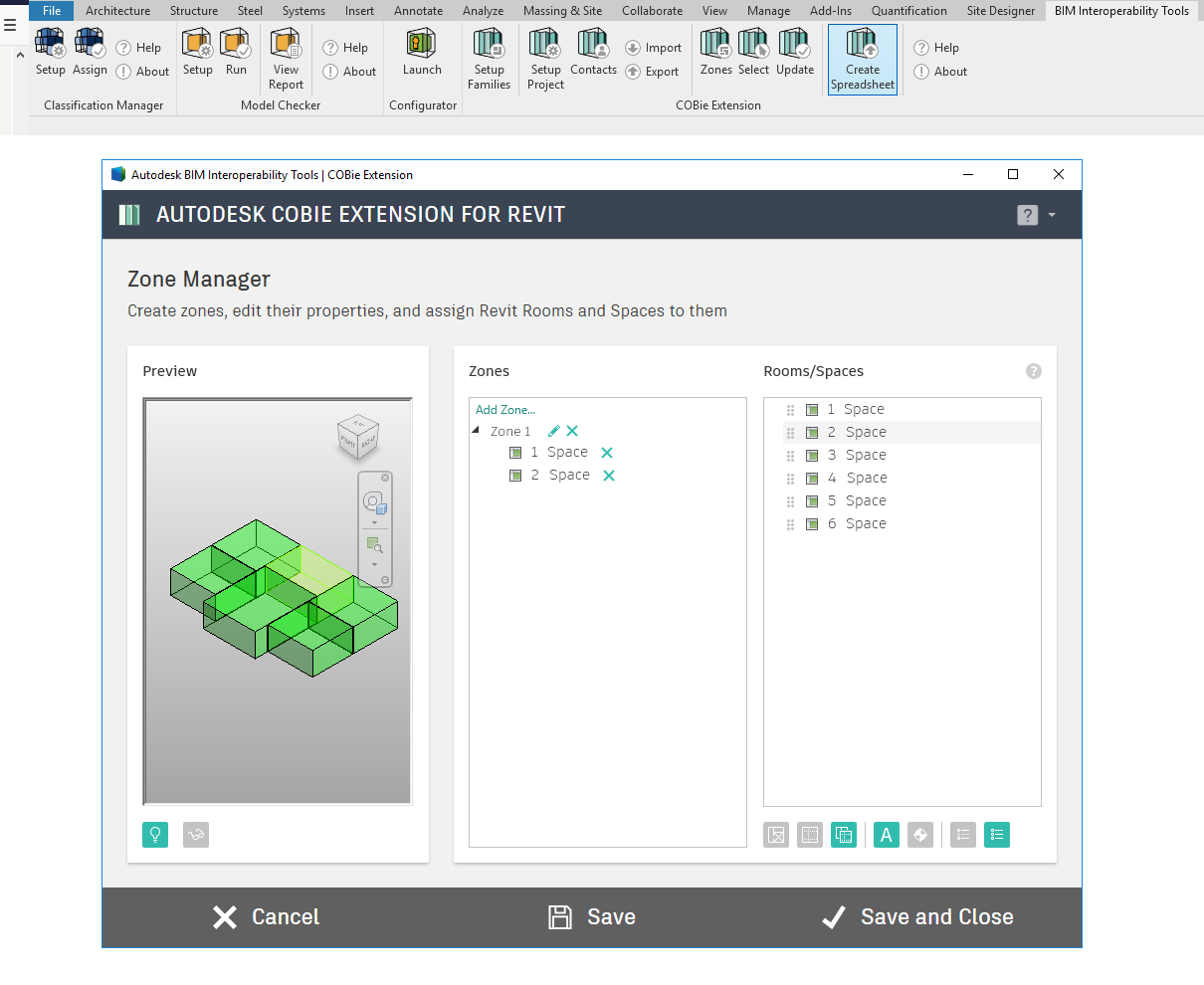This screenshot has width=1204, height=985.
Task: Open Help in COBie Extension panel
Action: point(936,48)
